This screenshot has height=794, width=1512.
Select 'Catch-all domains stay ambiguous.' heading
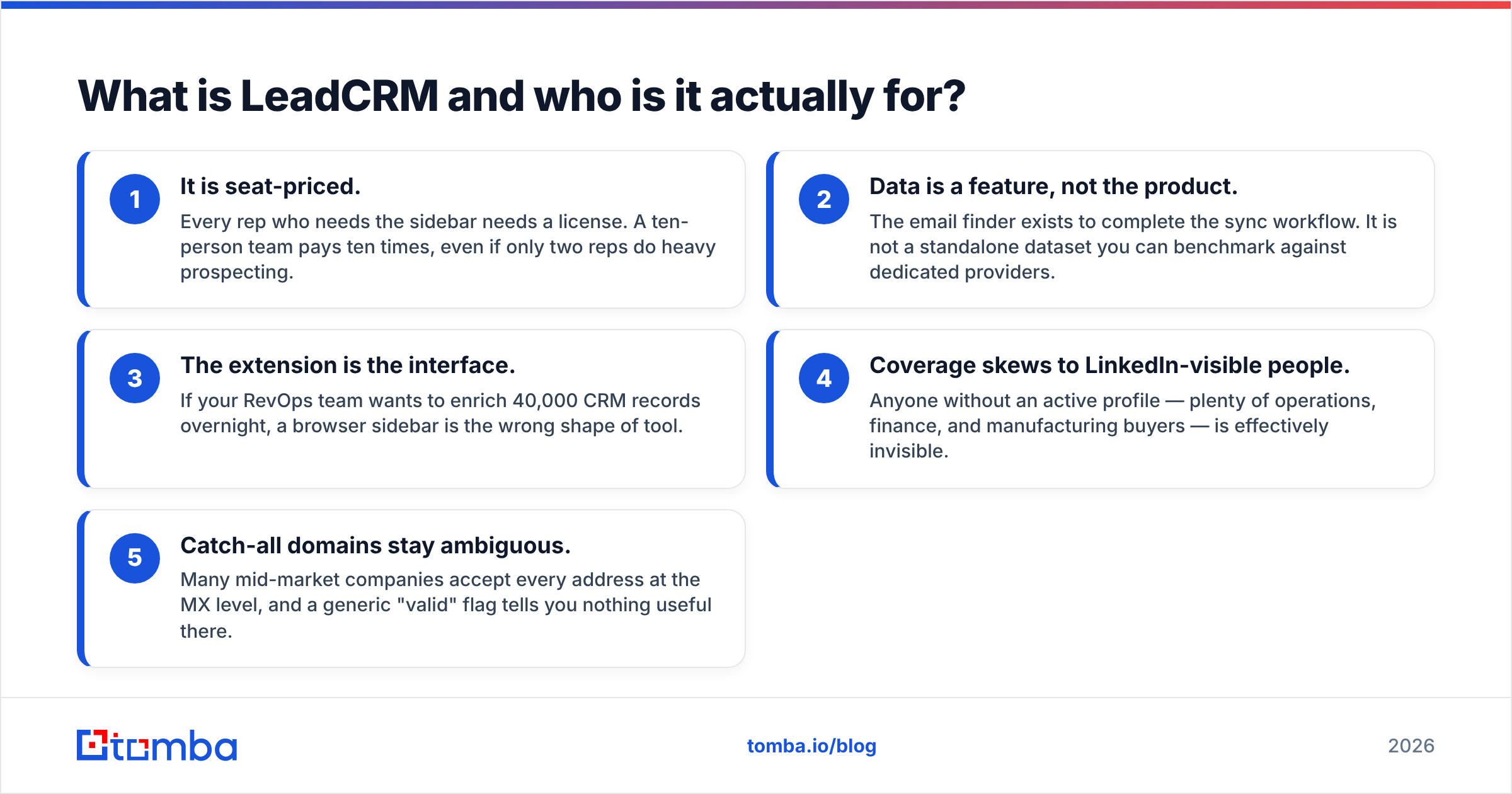(x=375, y=546)
